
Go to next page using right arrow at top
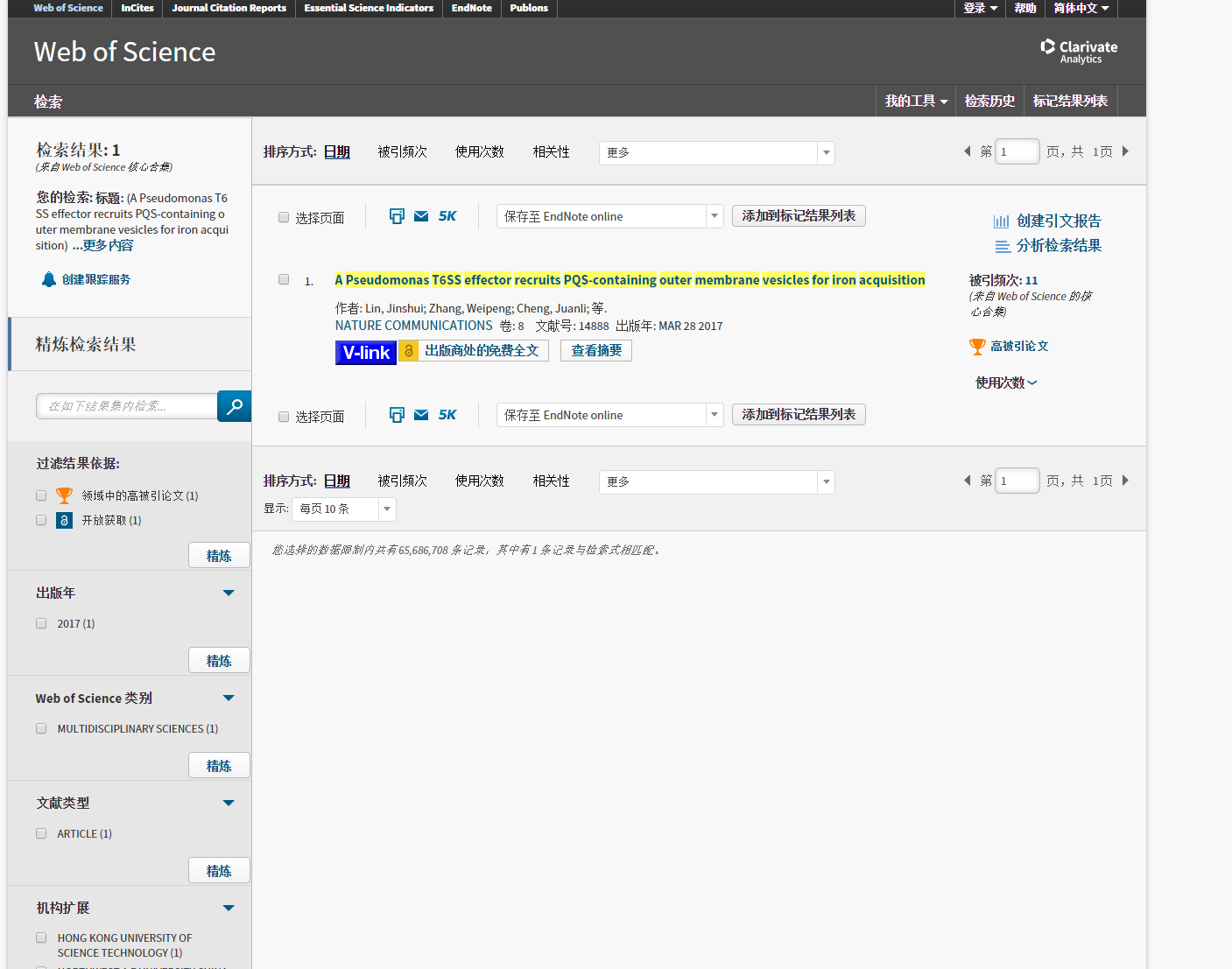click(1125, 151)
